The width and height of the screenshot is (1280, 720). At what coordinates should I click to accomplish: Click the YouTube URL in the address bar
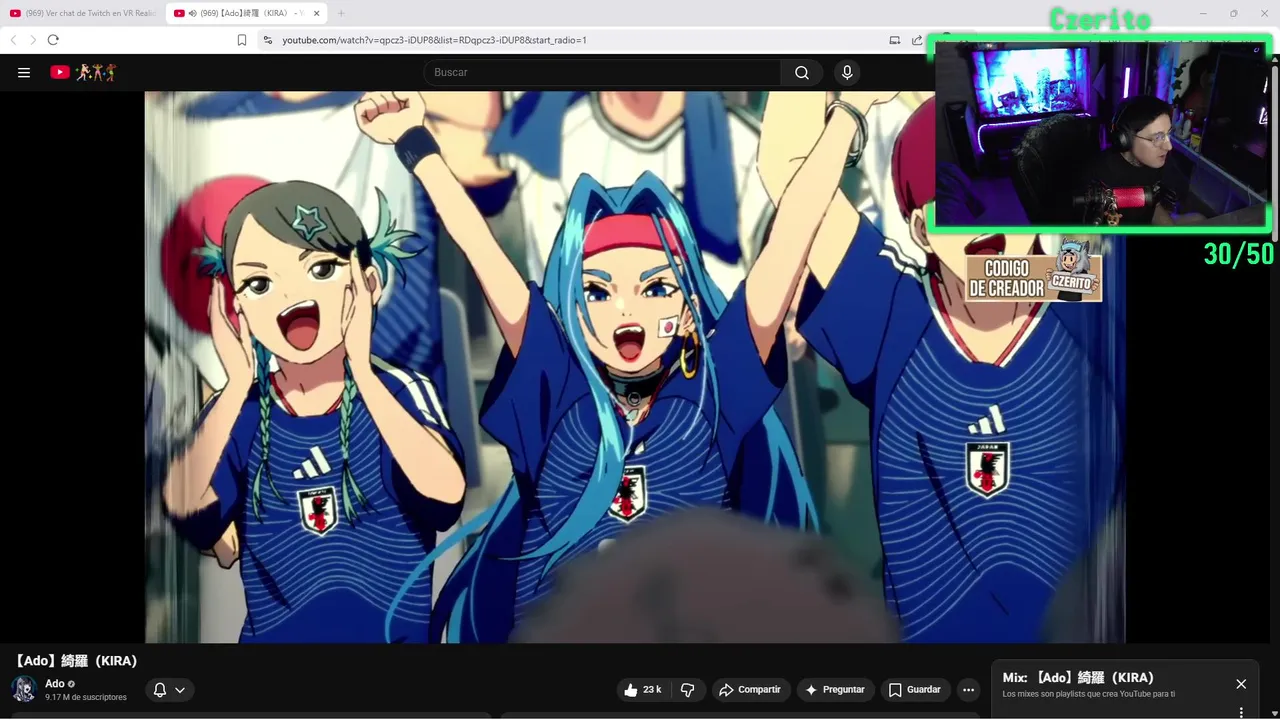(x=434, y=40)
